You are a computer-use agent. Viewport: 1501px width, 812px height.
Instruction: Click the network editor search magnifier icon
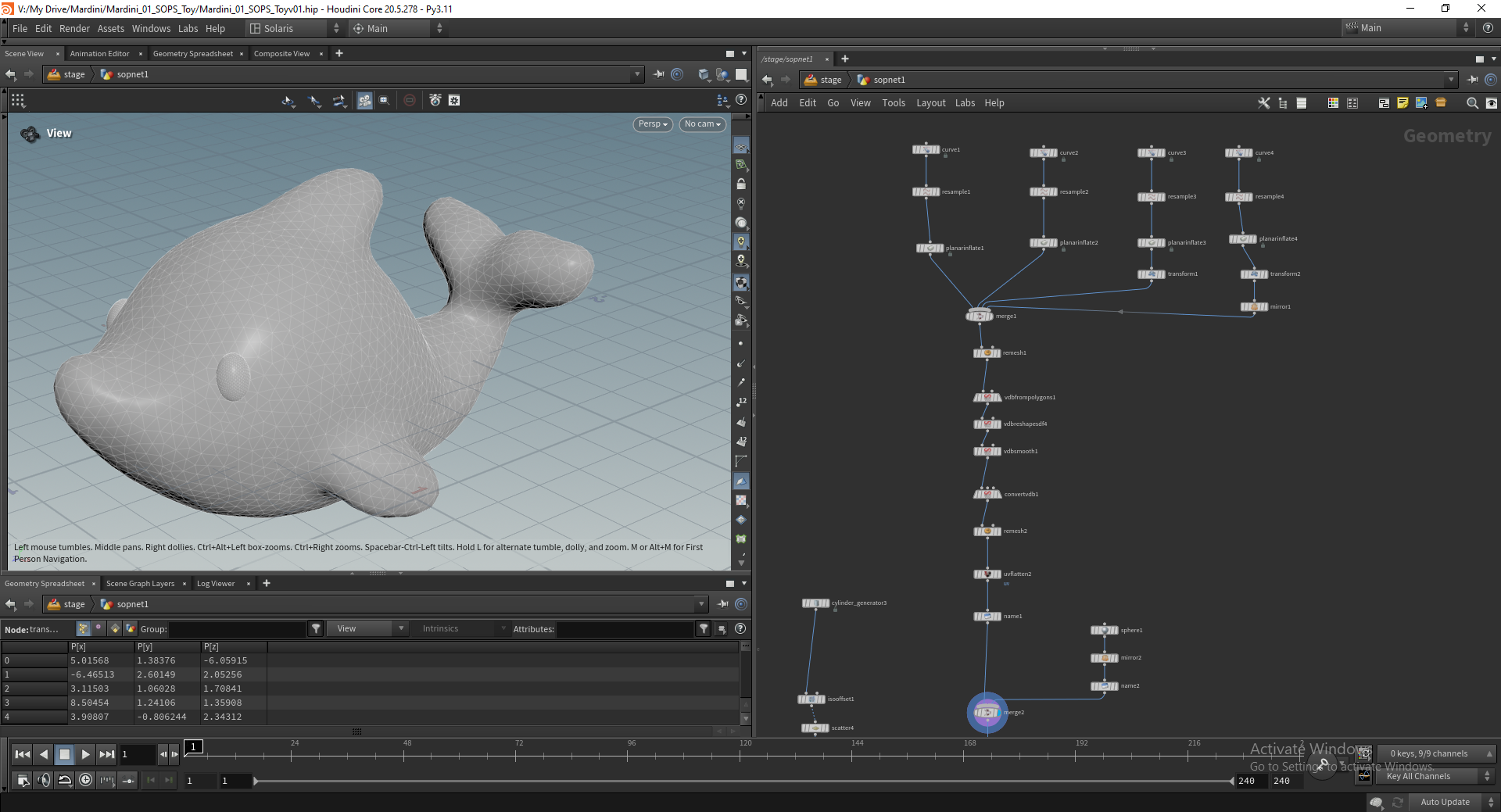click(1472, 103)
